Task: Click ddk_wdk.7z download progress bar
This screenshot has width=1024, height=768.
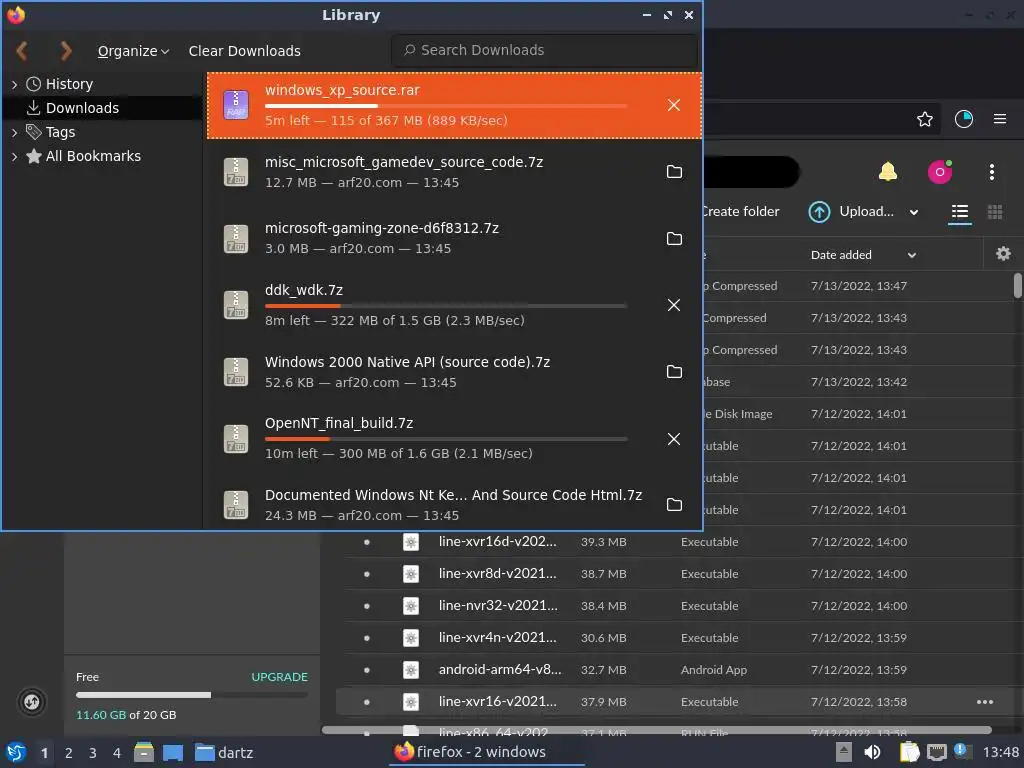Action: (446, 306)
